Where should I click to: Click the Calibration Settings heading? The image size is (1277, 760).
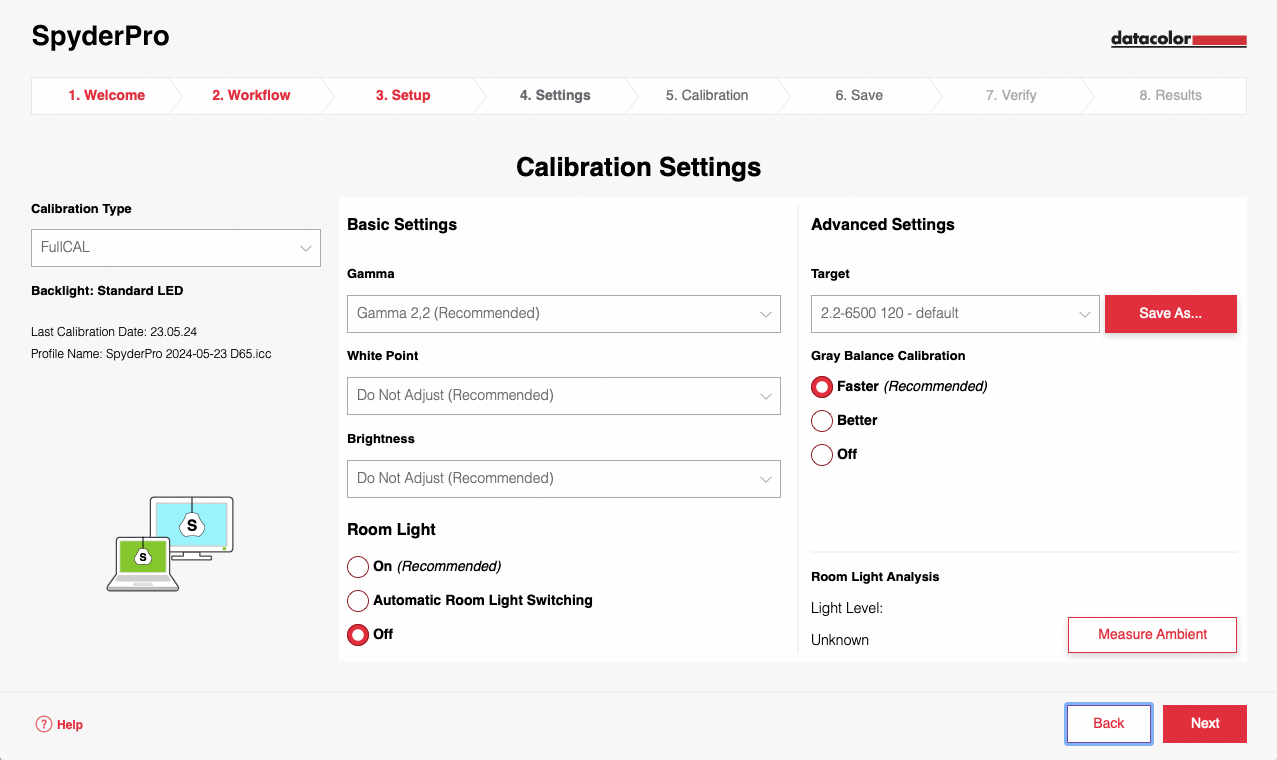point(638,167)
